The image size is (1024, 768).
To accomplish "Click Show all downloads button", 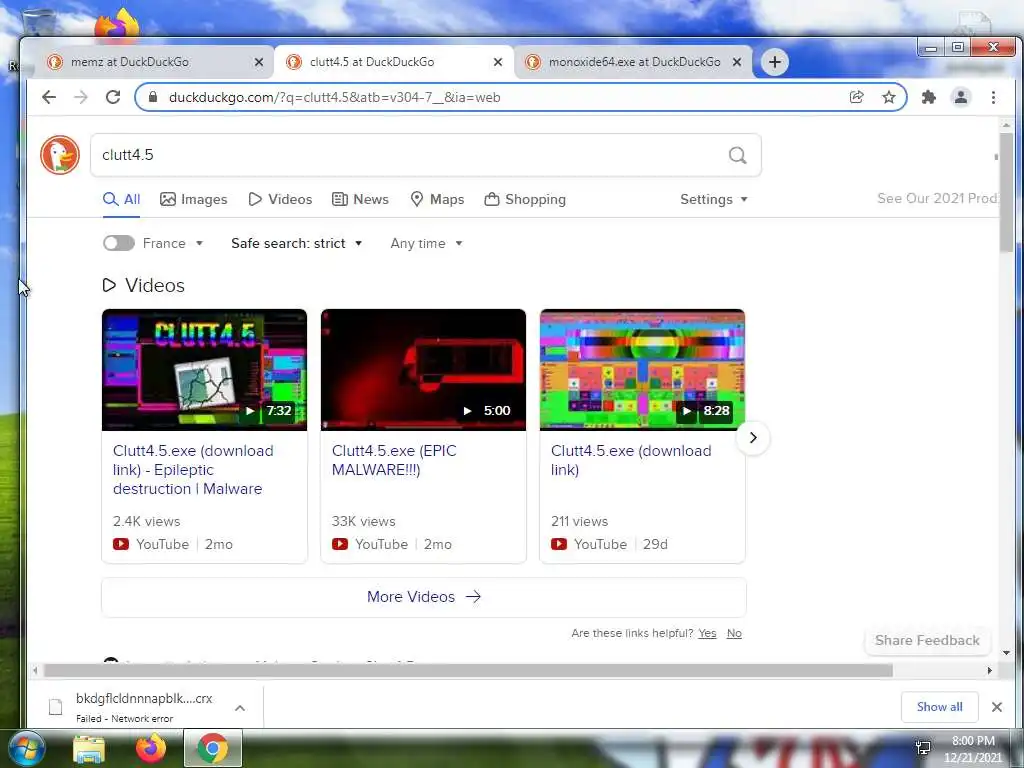I will tap(939, 707).
